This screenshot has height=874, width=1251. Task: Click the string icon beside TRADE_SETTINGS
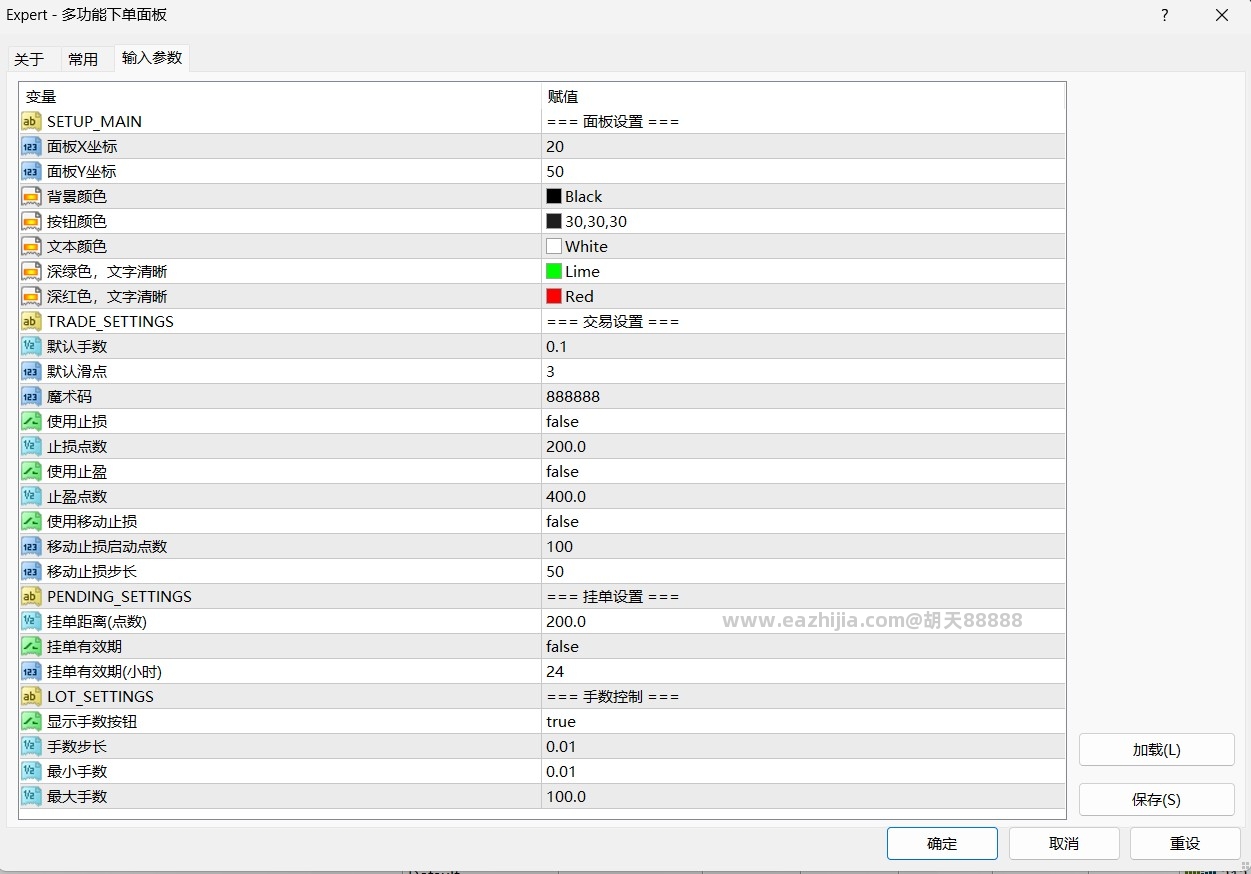pyautogui.click(x=31, y=321)
